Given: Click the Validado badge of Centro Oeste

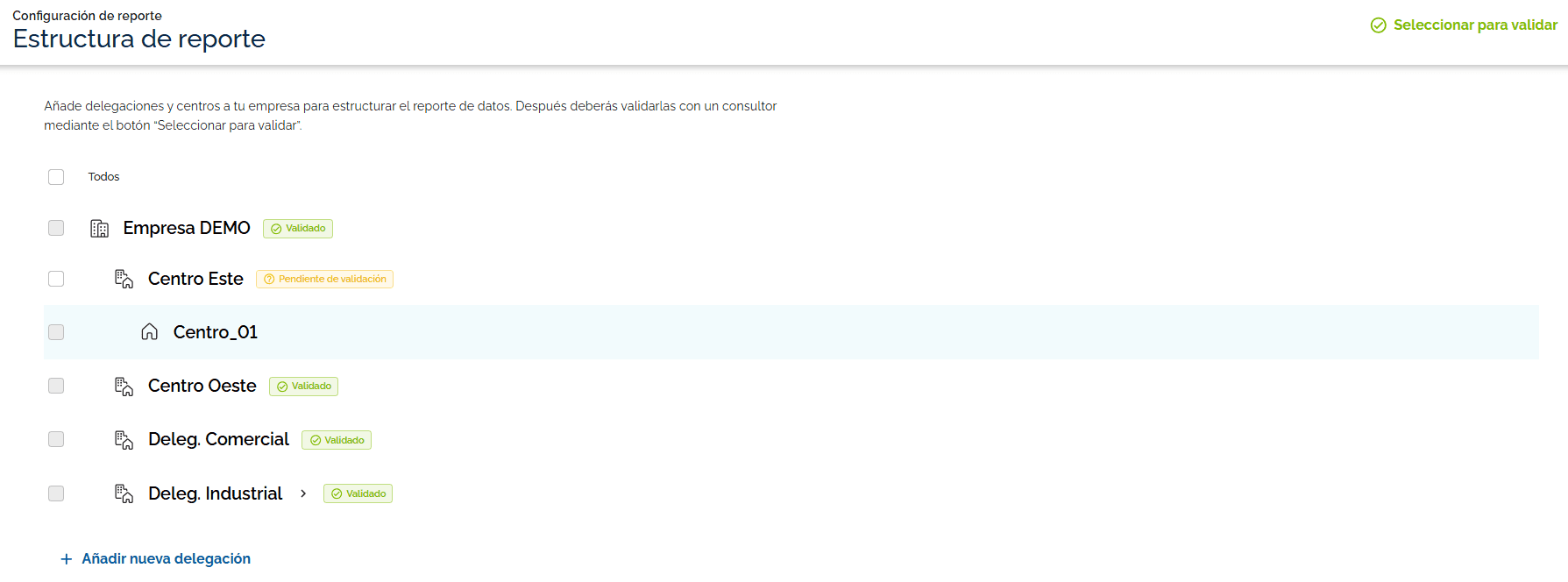Looking at the screenshot, I should click(303, 387).
